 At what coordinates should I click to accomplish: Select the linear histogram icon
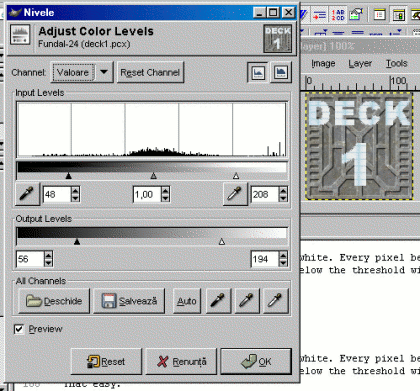pyautogui.click(x=258, y=72)
